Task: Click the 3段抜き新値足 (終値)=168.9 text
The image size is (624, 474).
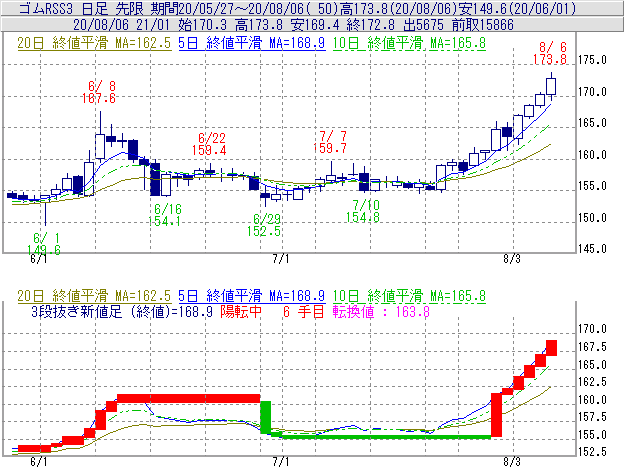Action: 122,312
